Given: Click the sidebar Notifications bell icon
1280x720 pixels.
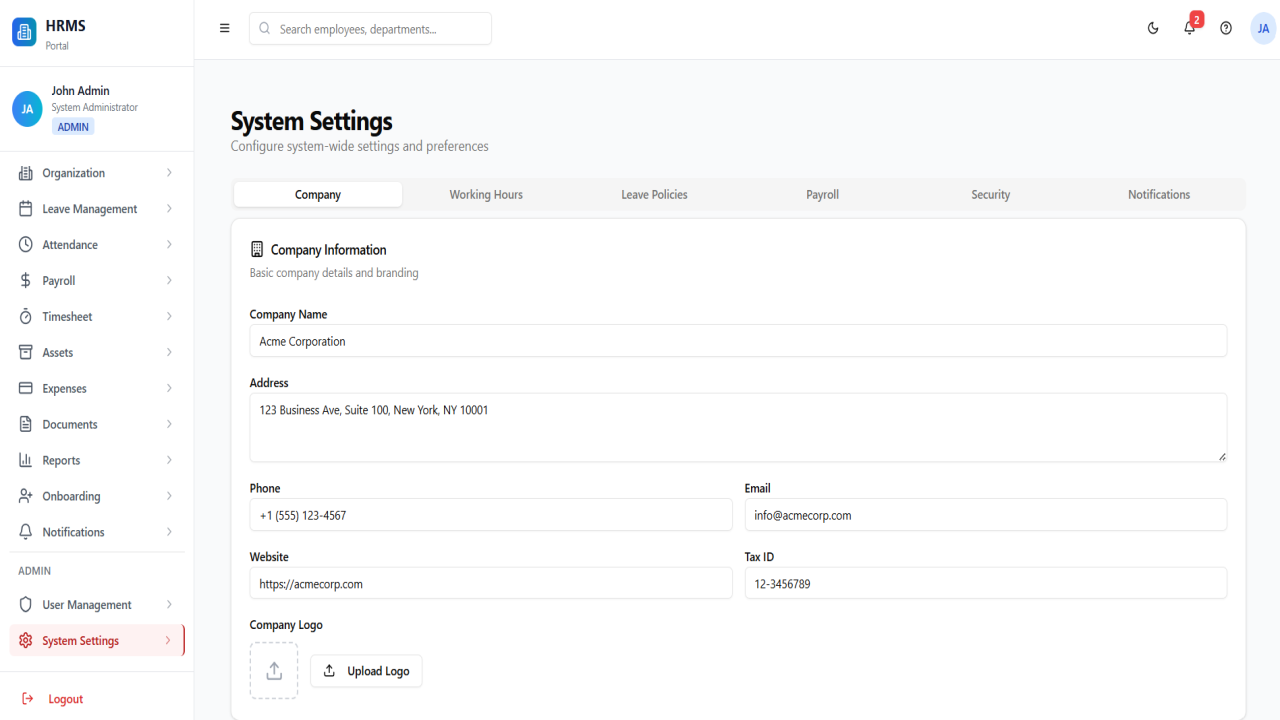Looking at the screenshot, I should click(x=26, y=533).
